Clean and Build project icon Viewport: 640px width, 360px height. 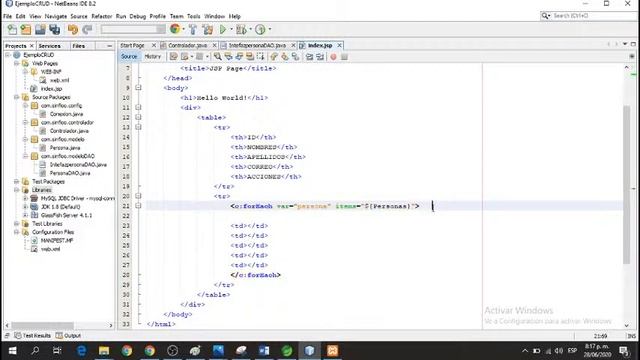[x=207, y=29]
